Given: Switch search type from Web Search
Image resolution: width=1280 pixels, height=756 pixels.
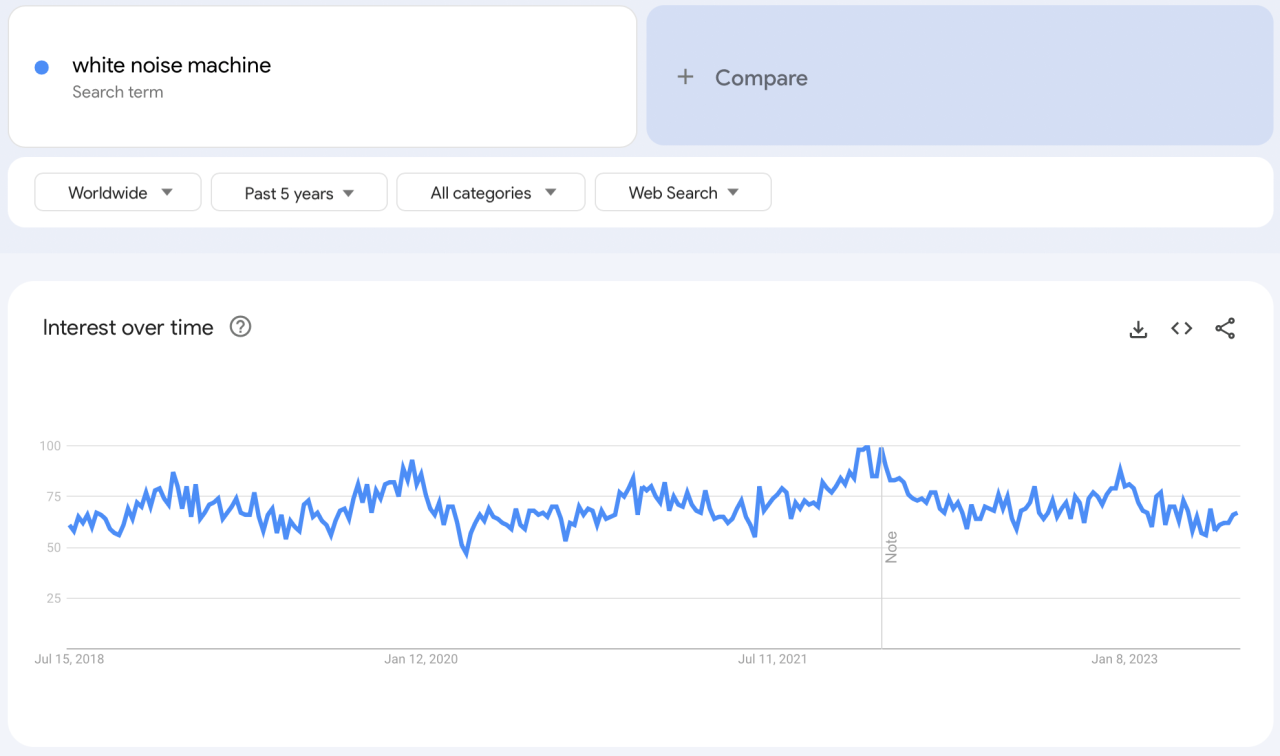Looking at the screenshot, I should 683,192.
